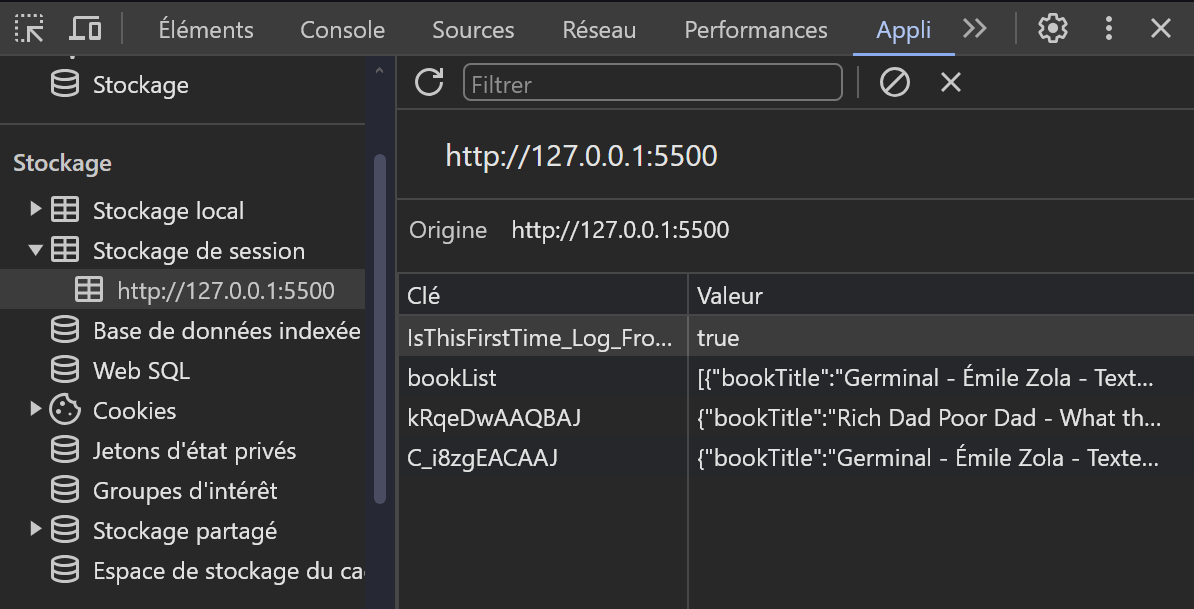Click the http://127.0.0.1:5500 session entry
This screenshot has height=609, width=1194.
coord(226,289)
